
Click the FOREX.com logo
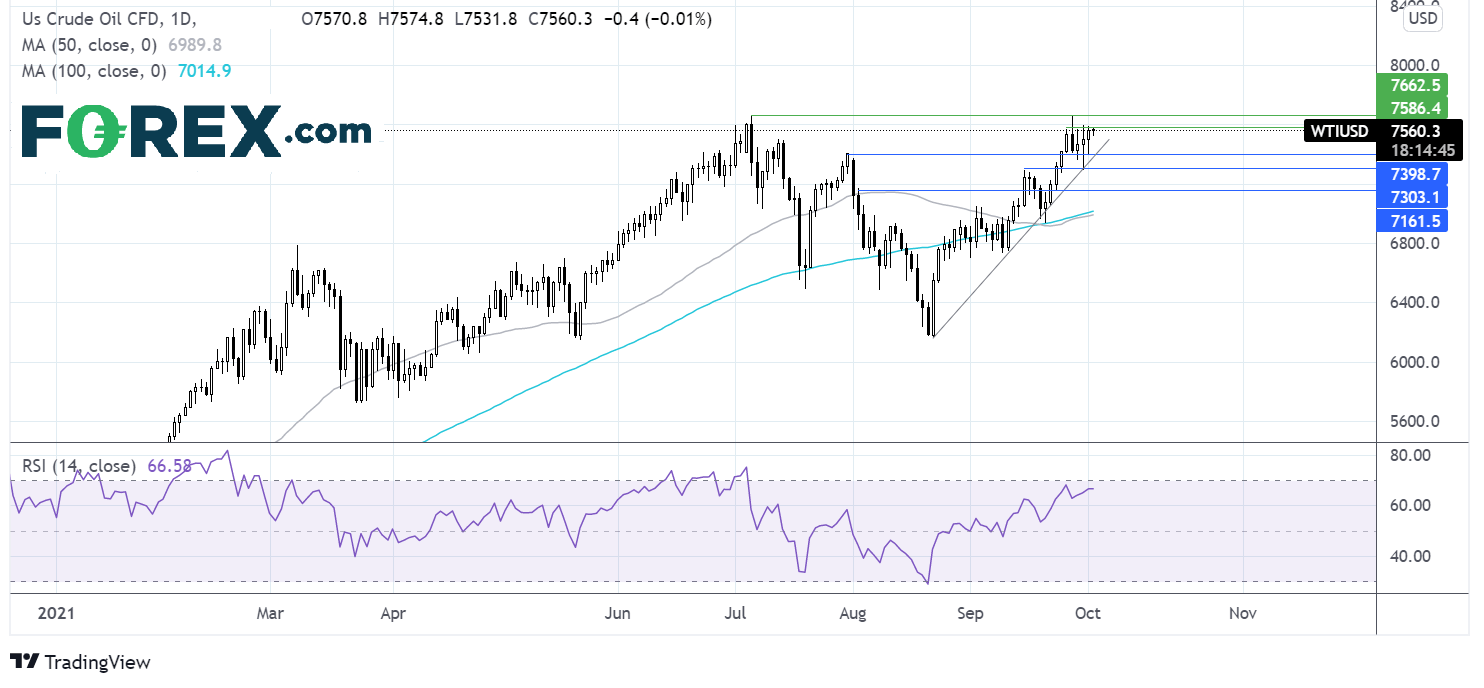[196, 132]
